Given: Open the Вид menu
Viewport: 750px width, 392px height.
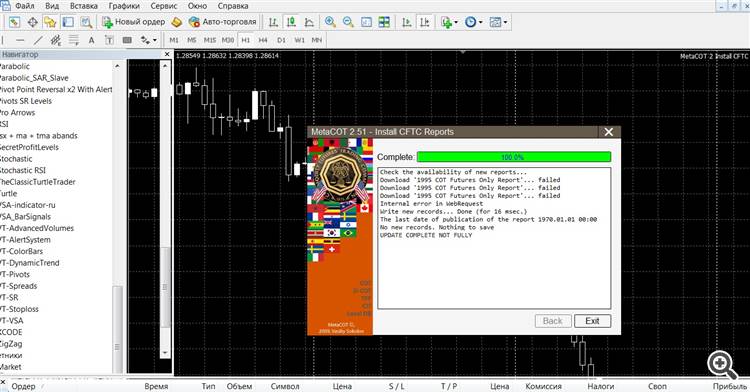Looking at the screenshot, I should (52, 6).
